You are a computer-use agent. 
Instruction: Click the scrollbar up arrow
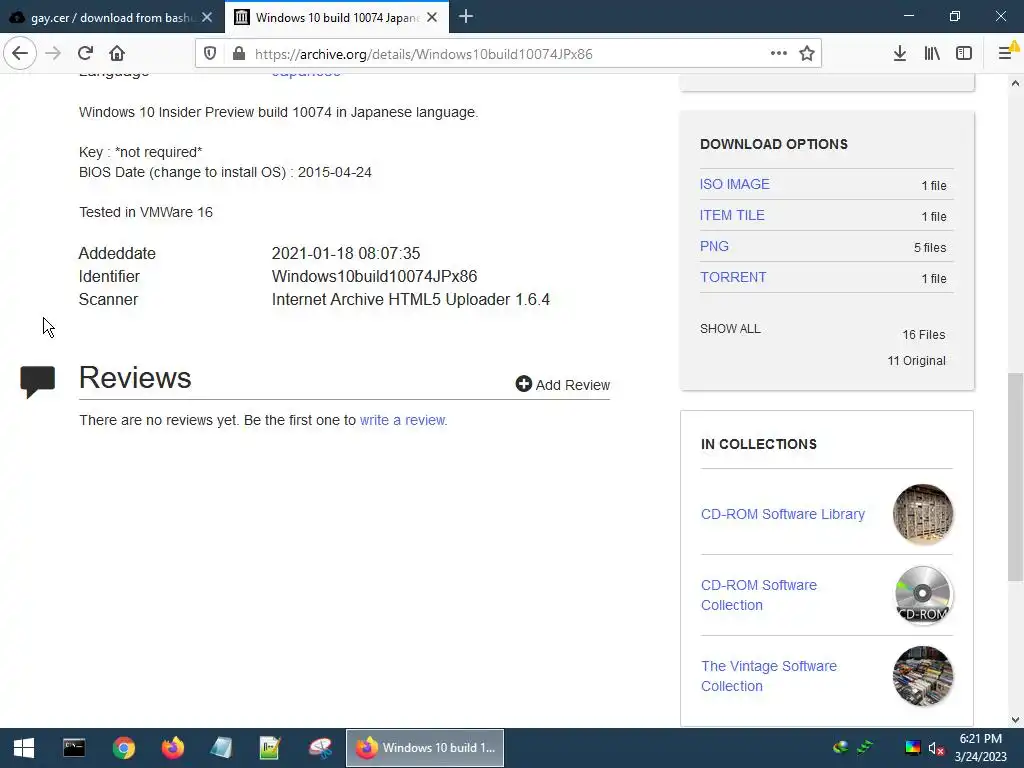(x=1015, y=83)
